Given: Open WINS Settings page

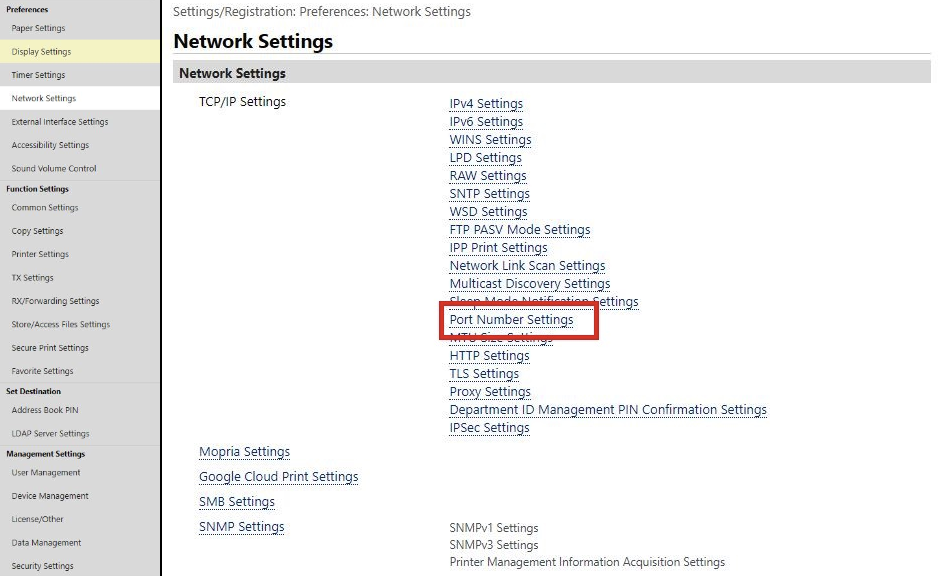Looking at the screenshot, I should tap(490, 140).
